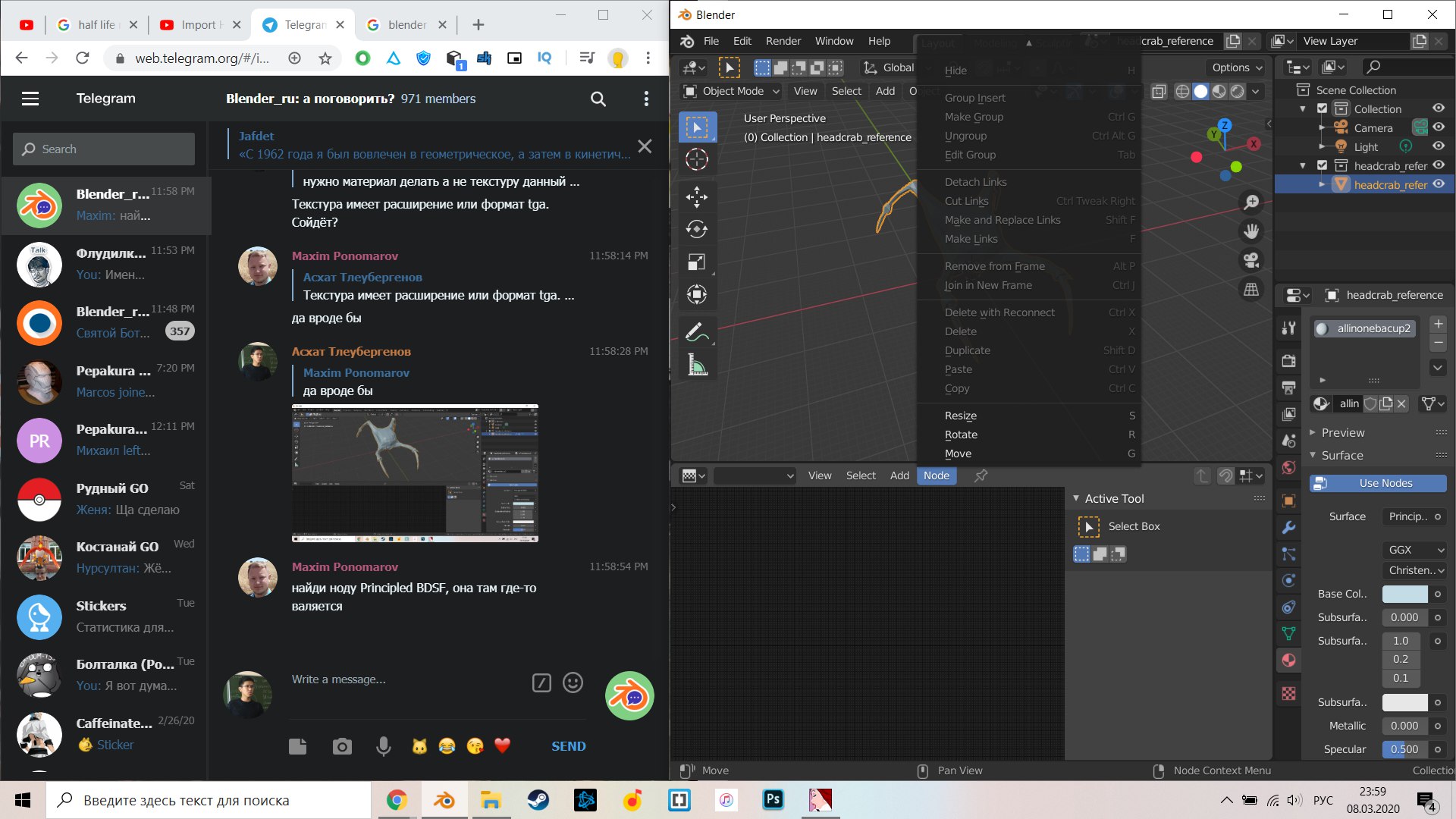Open the Object Mode dropdown
Screen dimensions: 1456x819
point(732,91)
